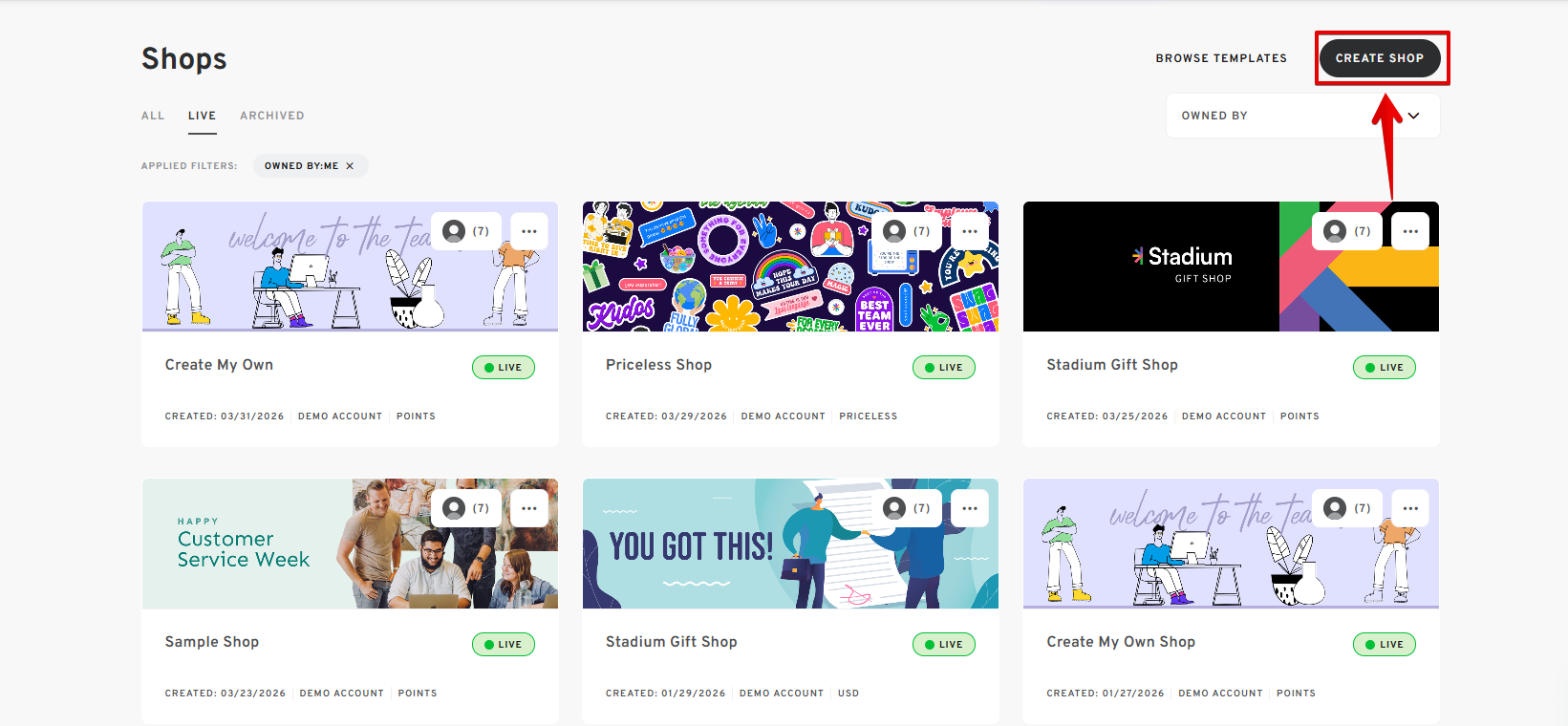Switch to the Archived tab
This screenshot has height=726, width=1568.
coord(271,116)
